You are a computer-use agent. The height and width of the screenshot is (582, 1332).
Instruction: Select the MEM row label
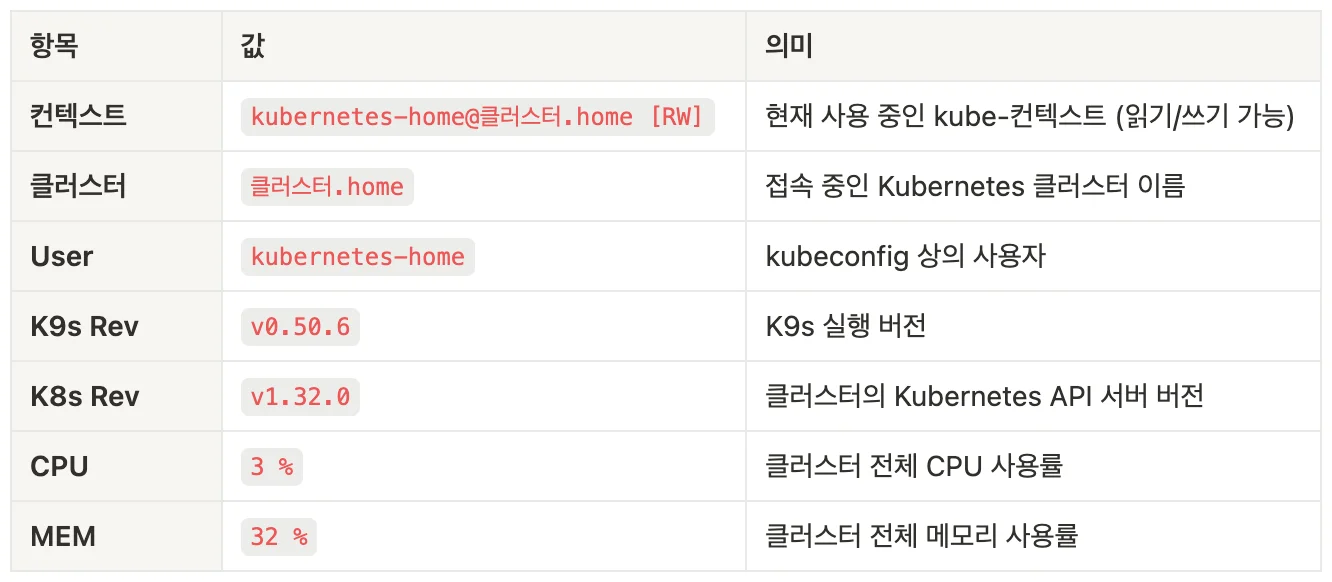click(63, 536)
